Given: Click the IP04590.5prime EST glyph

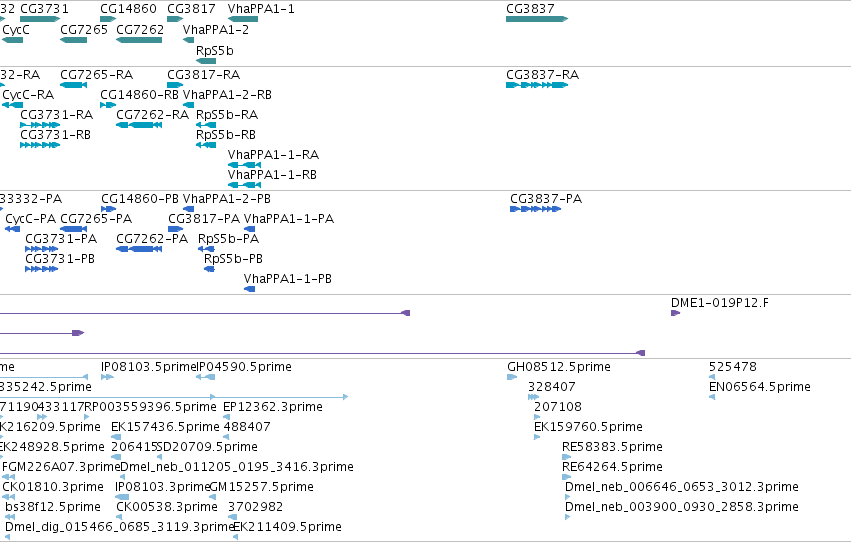Looking at the screenshot, I should 205,378.
